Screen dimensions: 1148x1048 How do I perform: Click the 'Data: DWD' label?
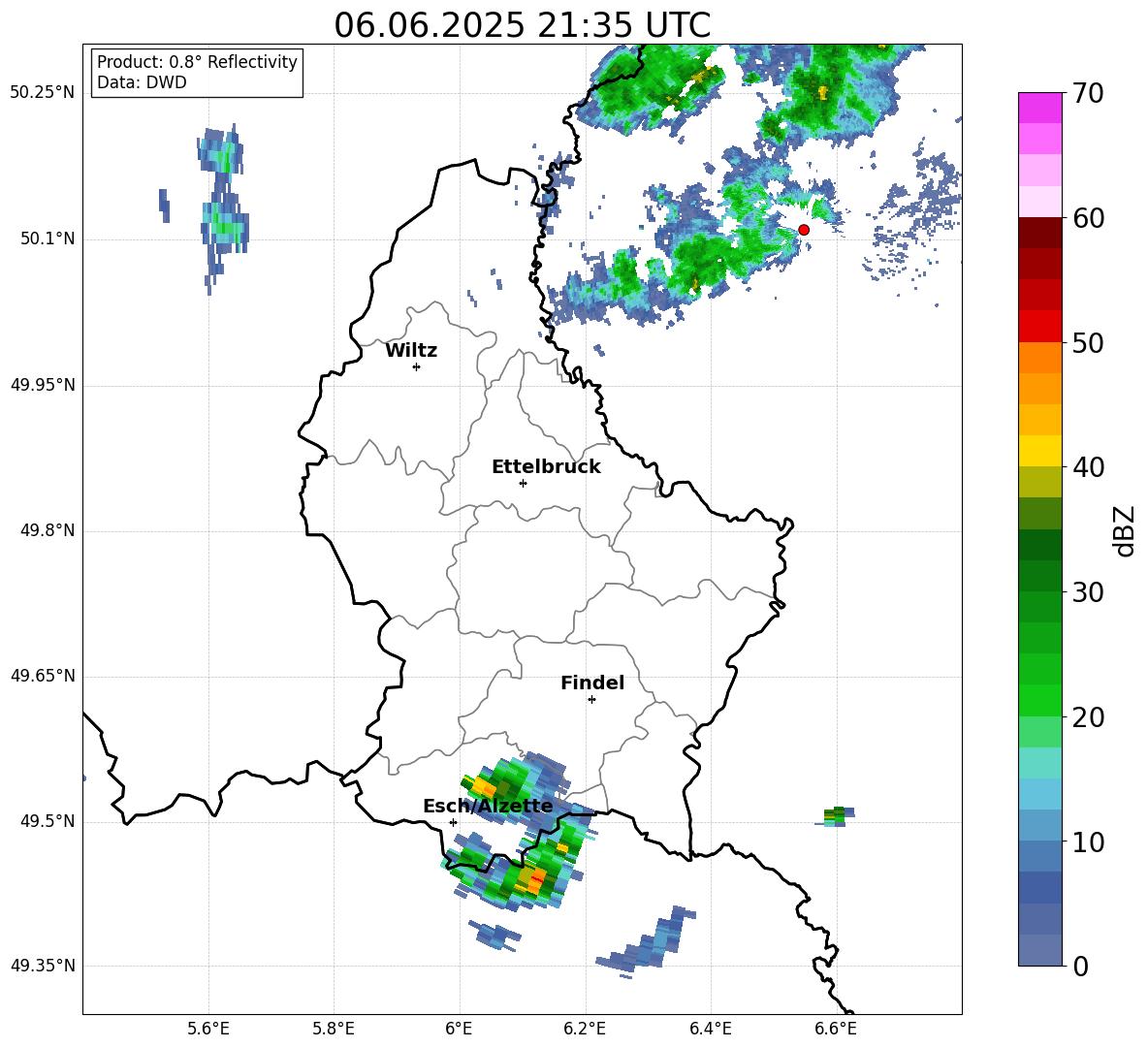[x=142, y=82]
